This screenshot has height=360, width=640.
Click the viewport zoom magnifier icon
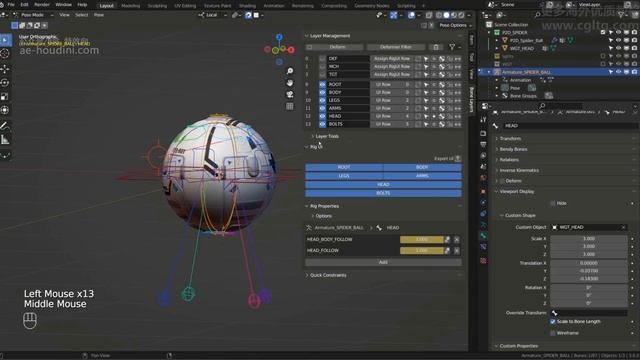(290, 71)
